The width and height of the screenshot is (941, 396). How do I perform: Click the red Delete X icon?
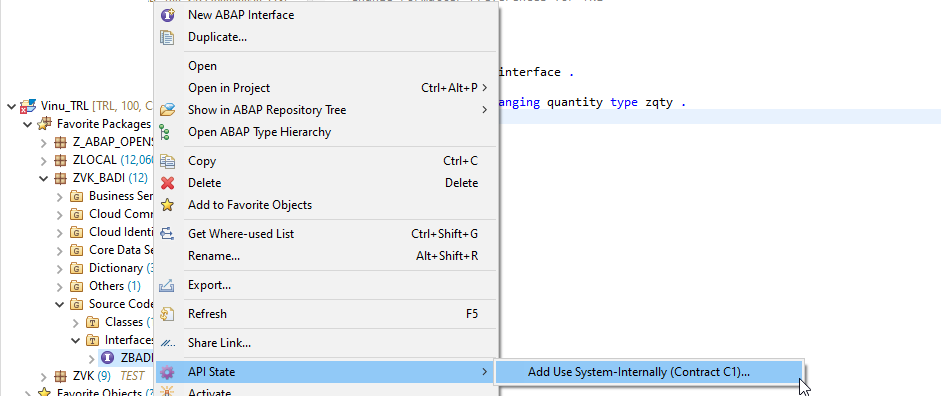(167, 183)
